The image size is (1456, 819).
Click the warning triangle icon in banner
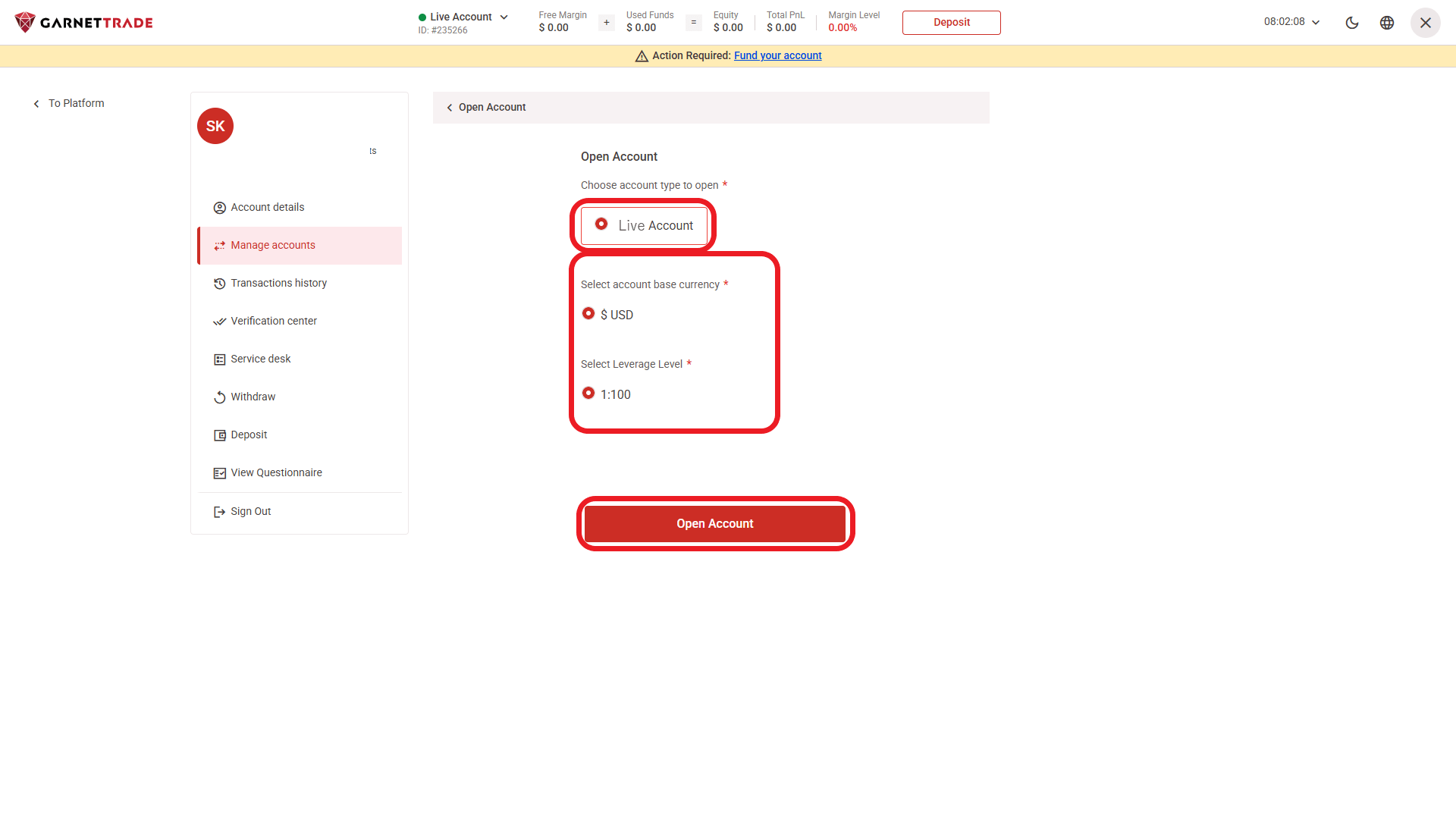tap(642, 56)
